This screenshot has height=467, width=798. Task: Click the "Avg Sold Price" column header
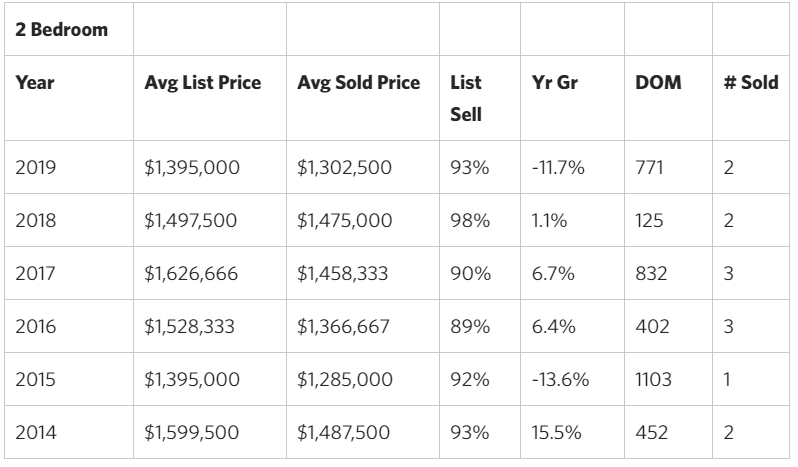[x=358, y=83]
